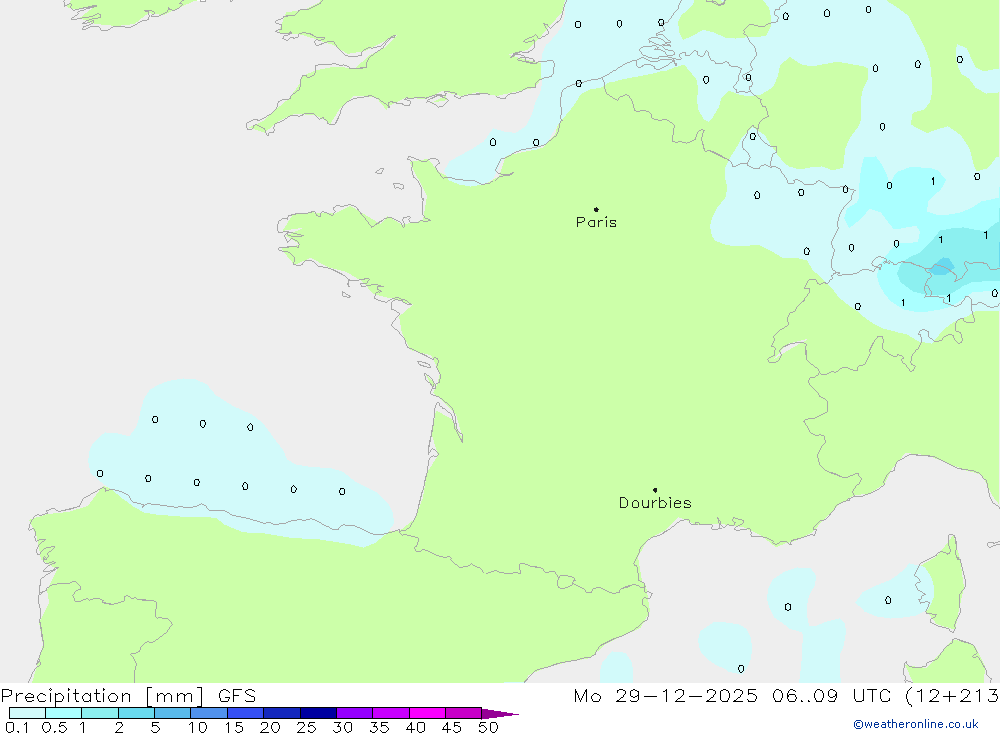1000x733 pixels.
Task: Click the '10' legend scale value
Action: [198, 727]
